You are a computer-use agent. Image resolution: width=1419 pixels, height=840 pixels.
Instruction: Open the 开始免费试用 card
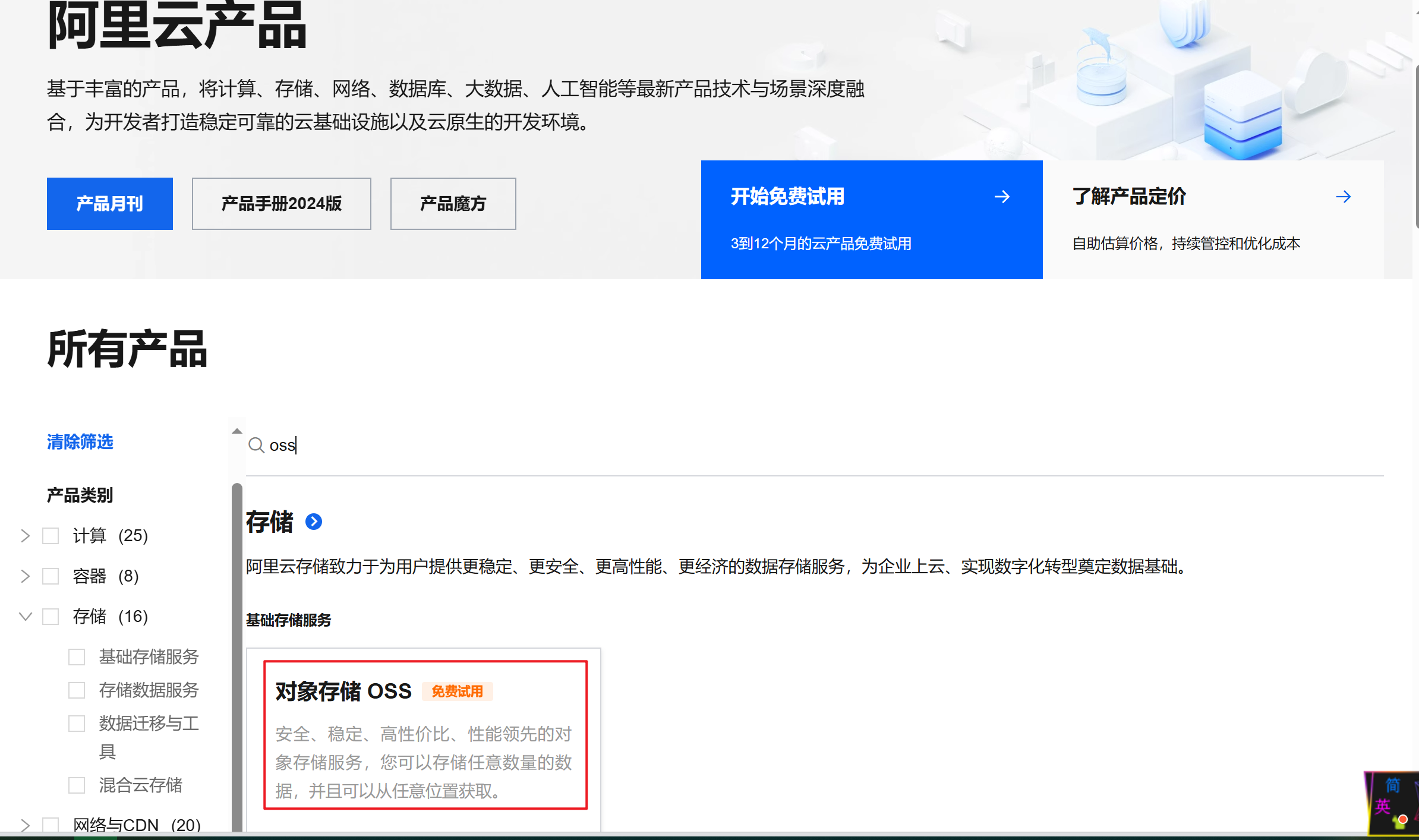tap(872, 220)
